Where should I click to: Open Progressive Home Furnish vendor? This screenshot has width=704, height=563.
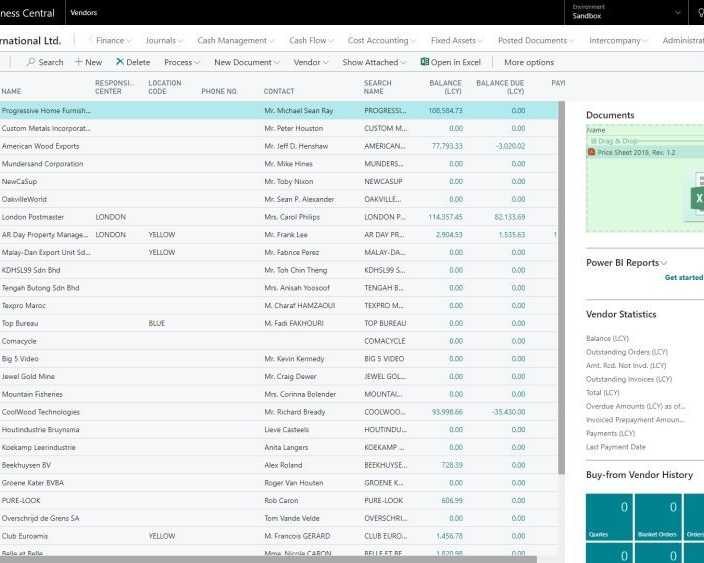[46, 110]
